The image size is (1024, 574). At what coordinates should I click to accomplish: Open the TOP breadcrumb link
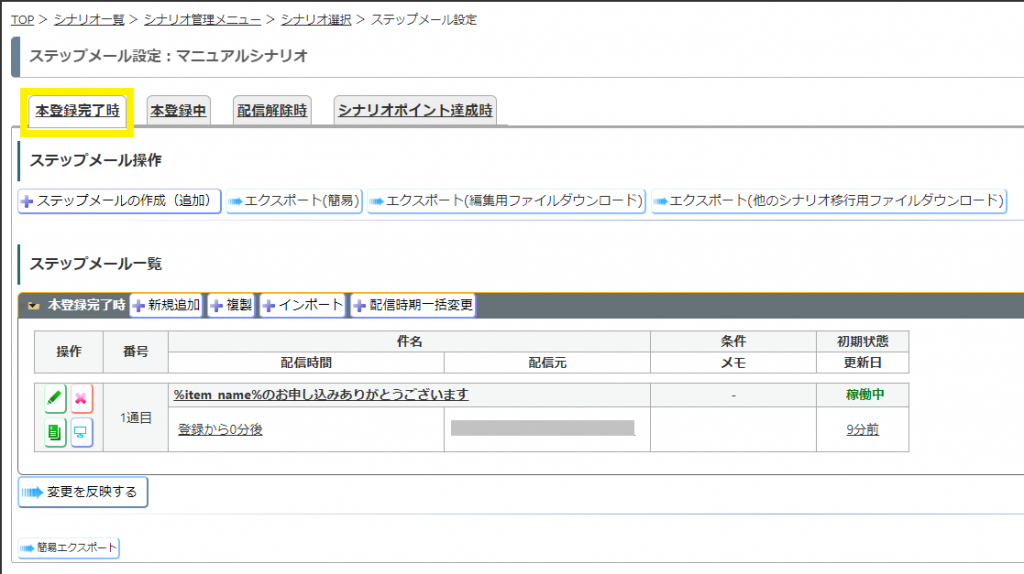point(22,20)
